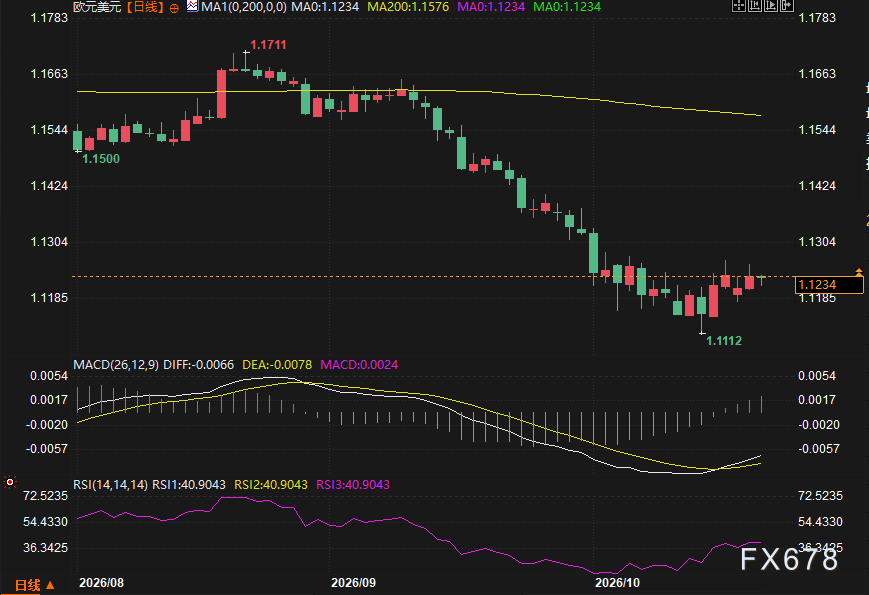Click the 1.1112 low price label
The height and width of the screenshot is (595, 869).
[724, 341]
